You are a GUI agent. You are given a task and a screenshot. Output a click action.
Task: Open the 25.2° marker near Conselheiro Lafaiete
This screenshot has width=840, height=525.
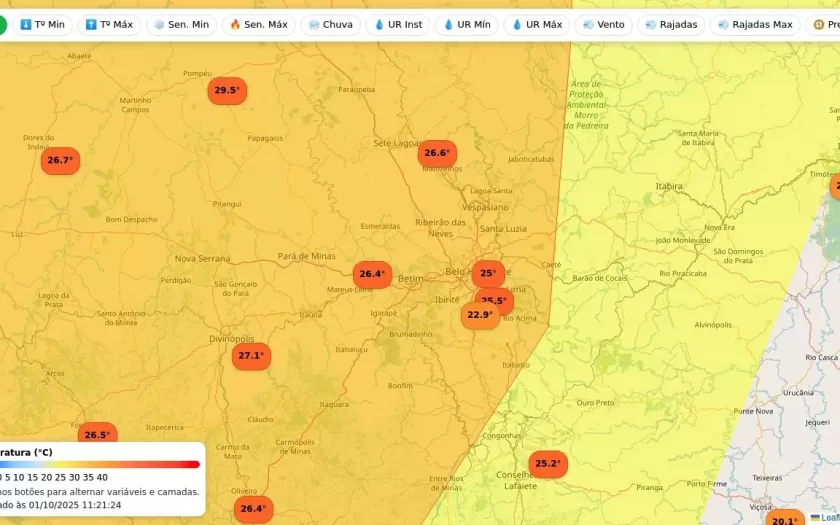pos(547,463)
